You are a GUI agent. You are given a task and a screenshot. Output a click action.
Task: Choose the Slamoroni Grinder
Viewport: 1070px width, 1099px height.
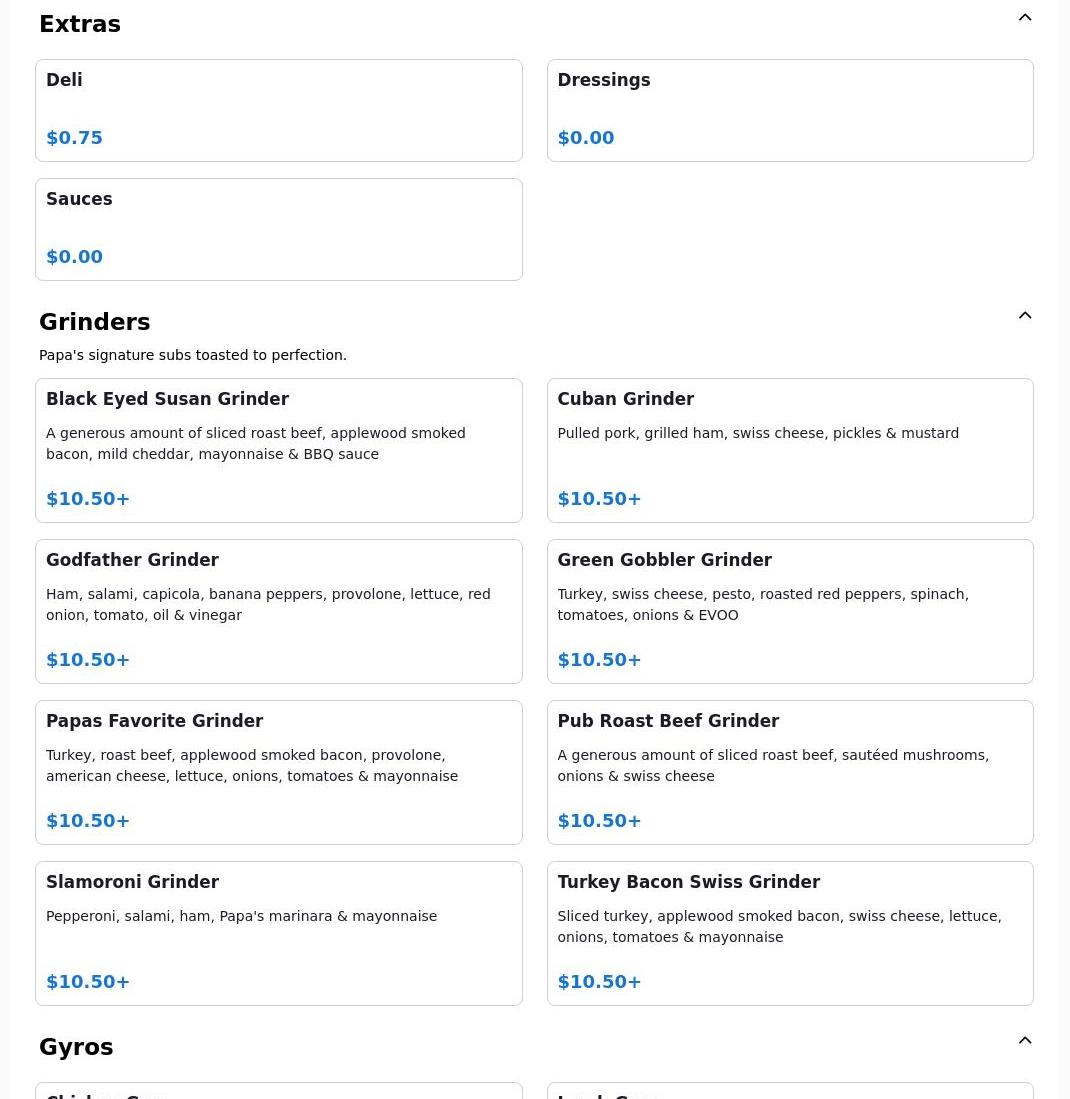pos(278,933)
